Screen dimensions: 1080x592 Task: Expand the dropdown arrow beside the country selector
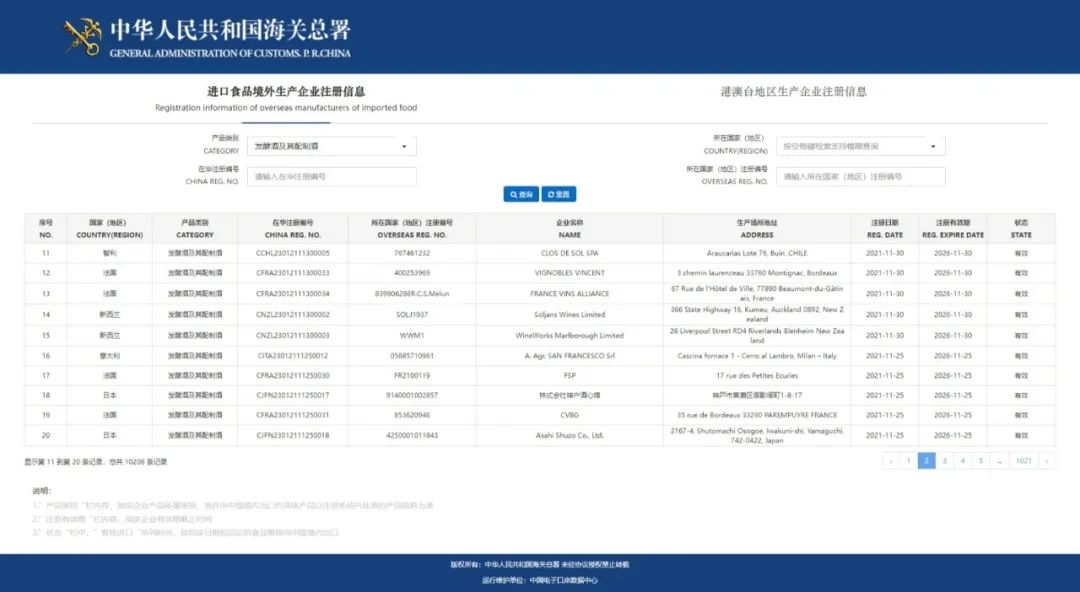(935, 145)
